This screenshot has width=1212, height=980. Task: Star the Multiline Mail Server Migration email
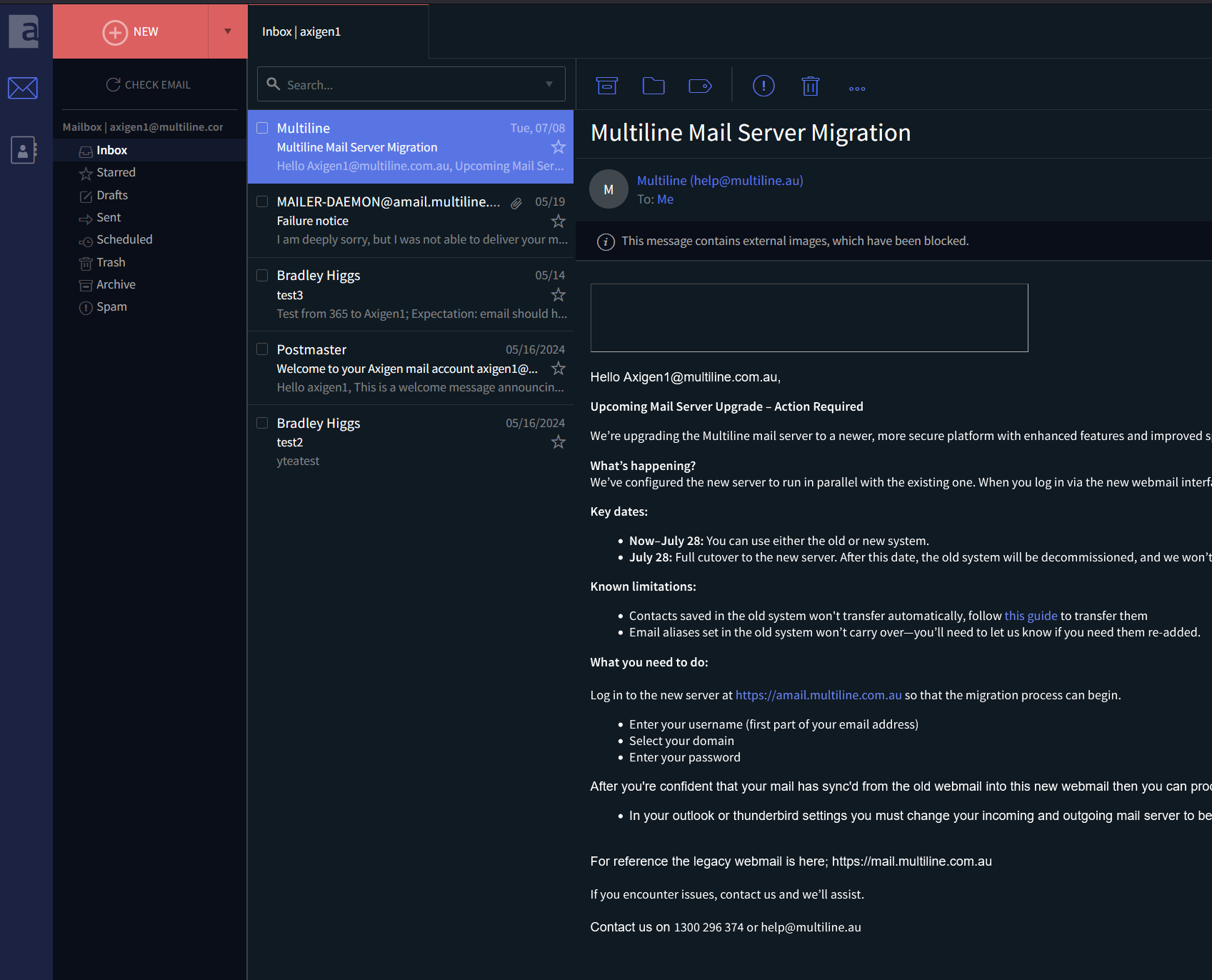coord(559,147)
